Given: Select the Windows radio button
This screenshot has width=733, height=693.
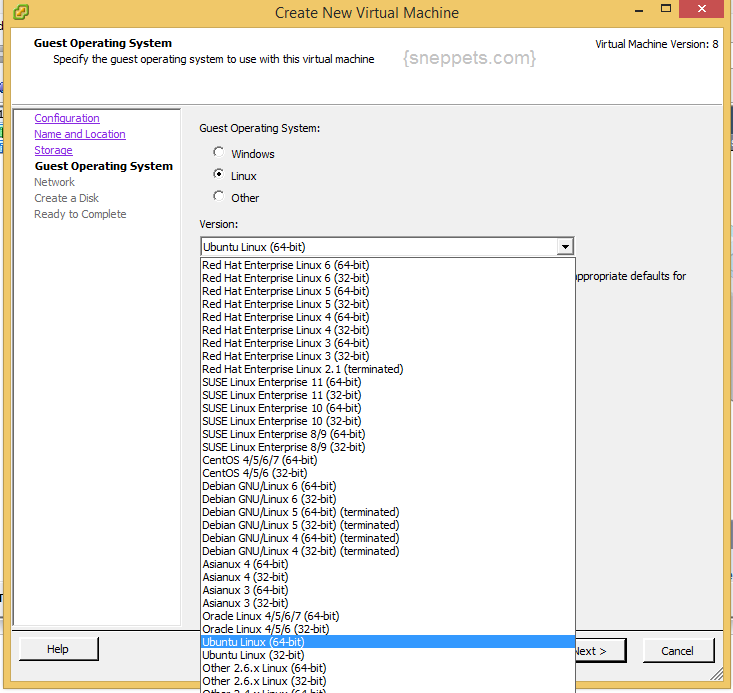Looking at the screenshot, I should [218, 152].
